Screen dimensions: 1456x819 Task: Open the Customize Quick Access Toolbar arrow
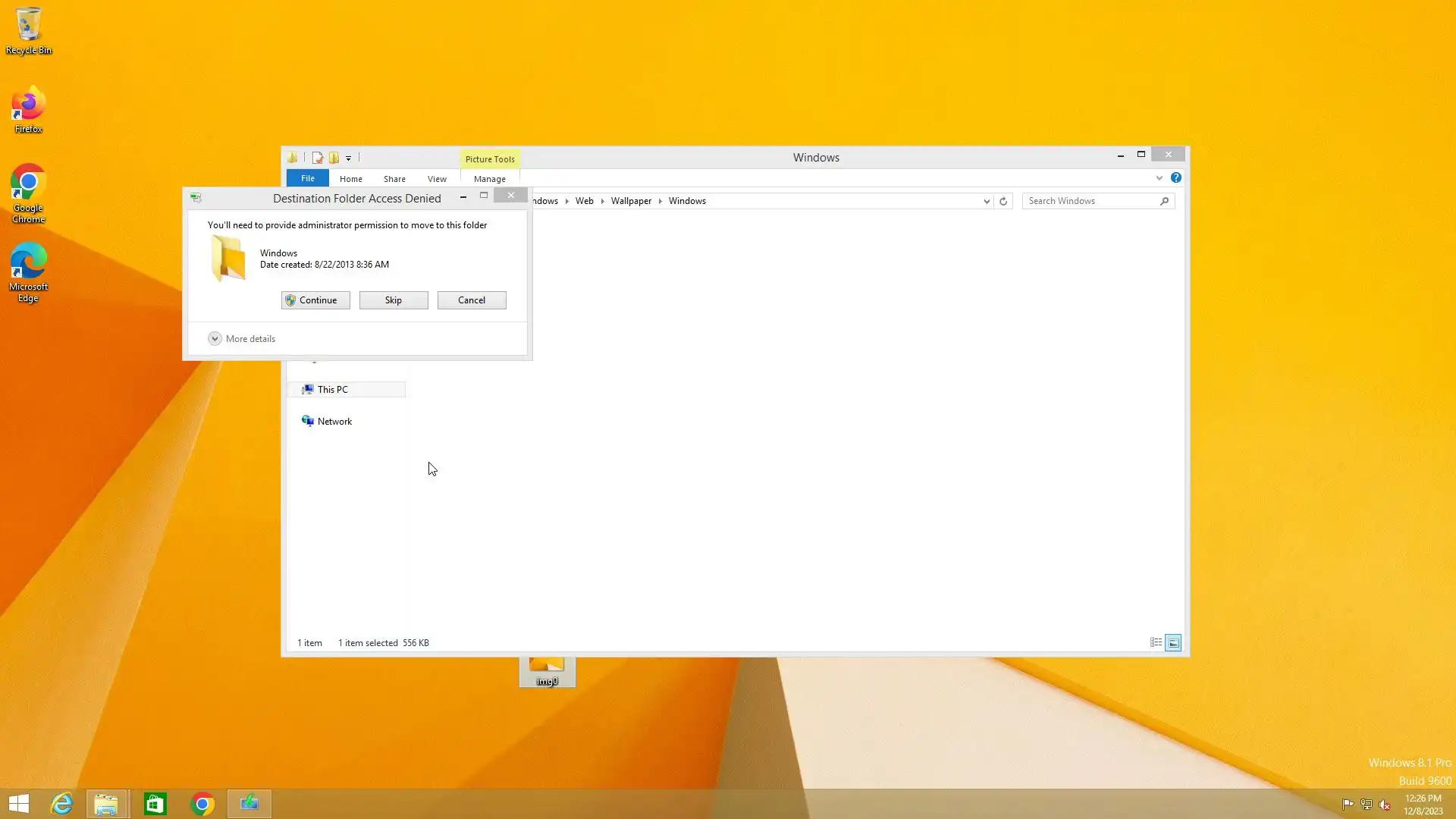348,158
